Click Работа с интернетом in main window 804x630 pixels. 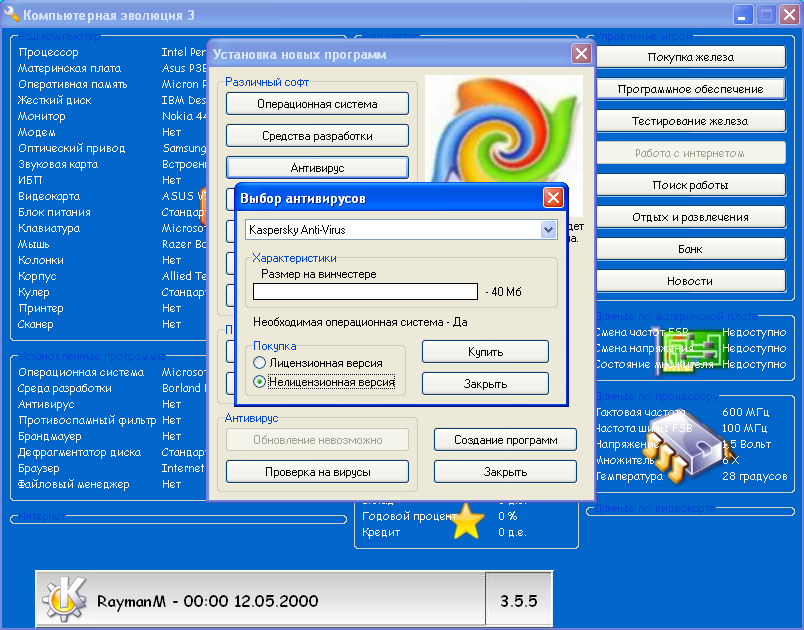pyautogui.click(x=691, y=153)
